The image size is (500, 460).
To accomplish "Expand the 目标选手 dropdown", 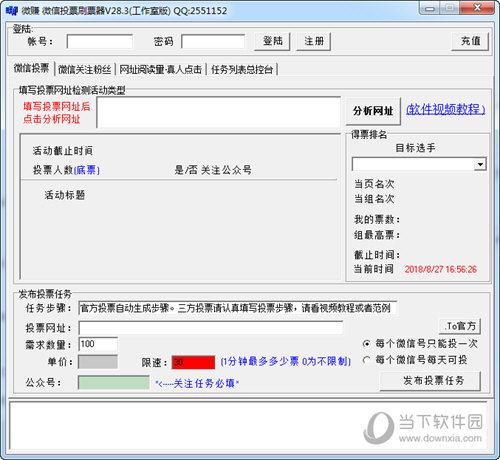I will click(480, 164).
